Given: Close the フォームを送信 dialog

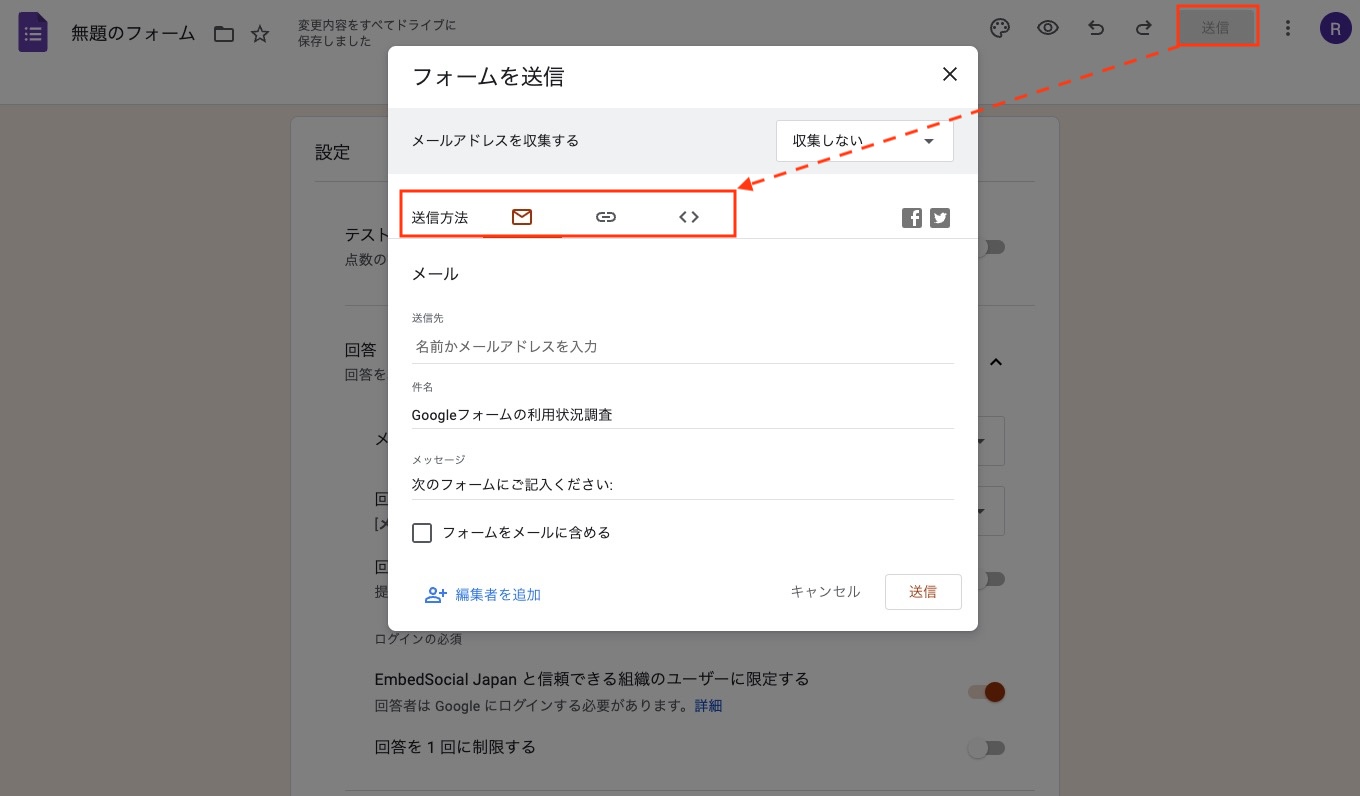Looking at the screenshot, I should point(949,74).
